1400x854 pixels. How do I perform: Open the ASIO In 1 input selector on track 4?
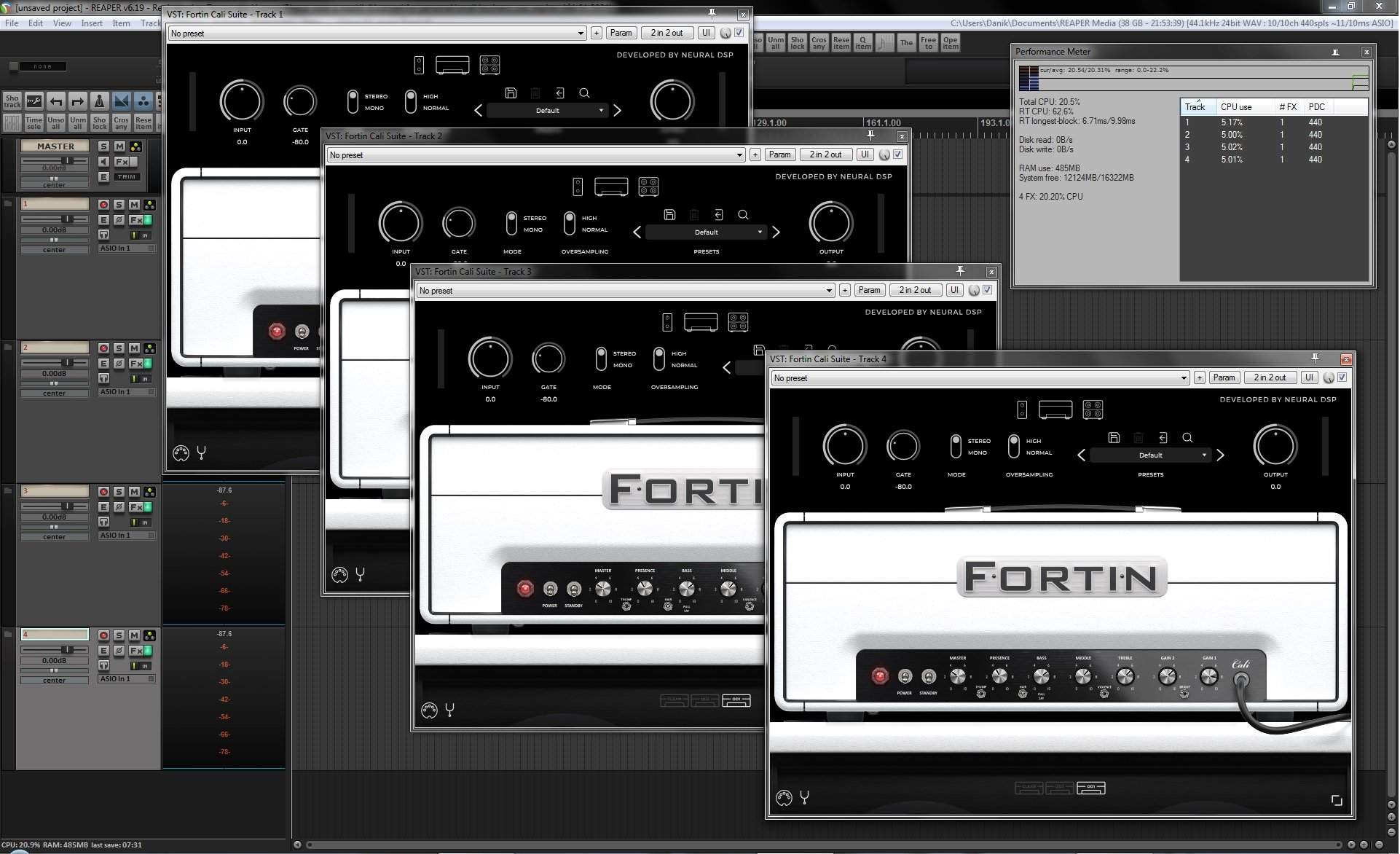pyautogui.click(x=127, y=679)
